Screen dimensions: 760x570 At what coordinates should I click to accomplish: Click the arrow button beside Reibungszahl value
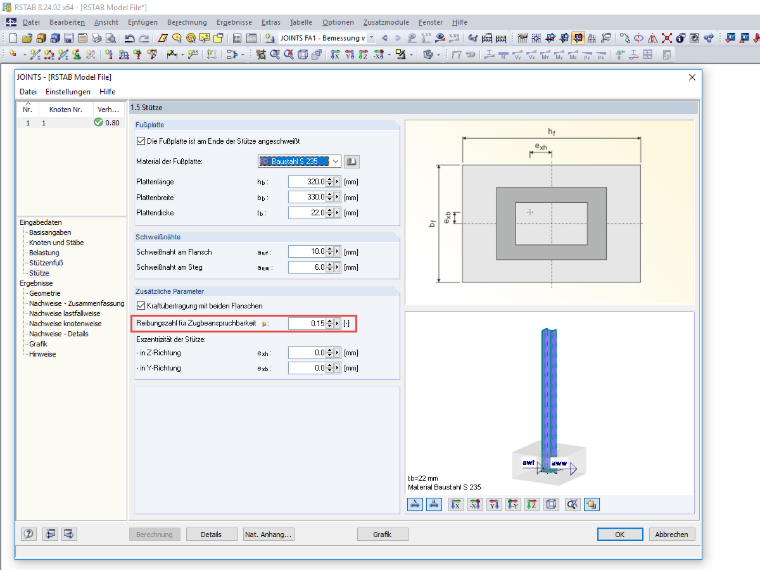point(337,323)
